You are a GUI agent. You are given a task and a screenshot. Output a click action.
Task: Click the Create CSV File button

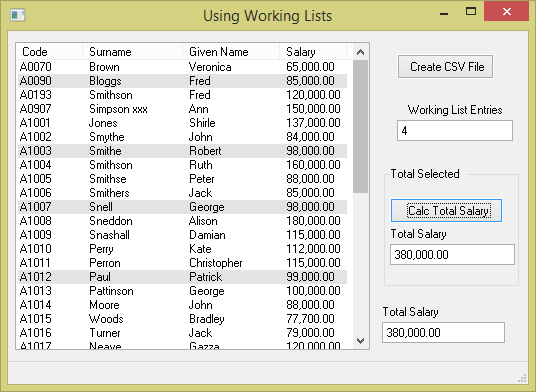coord(445,67)
